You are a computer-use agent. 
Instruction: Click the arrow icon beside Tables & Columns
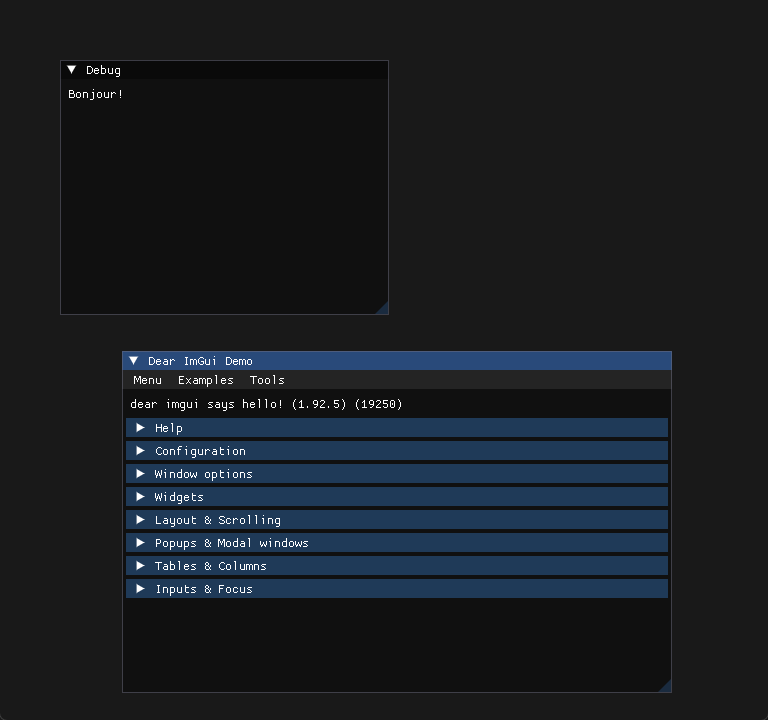pyautogui.click(x=141, y=566)
